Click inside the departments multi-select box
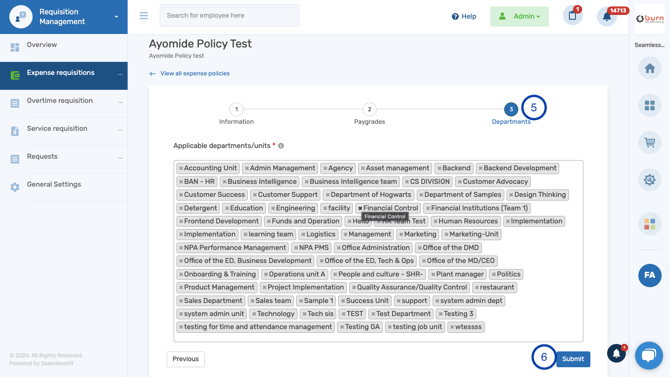The width and height of the screenshot is (670, 377). click(x=378, y=251)
